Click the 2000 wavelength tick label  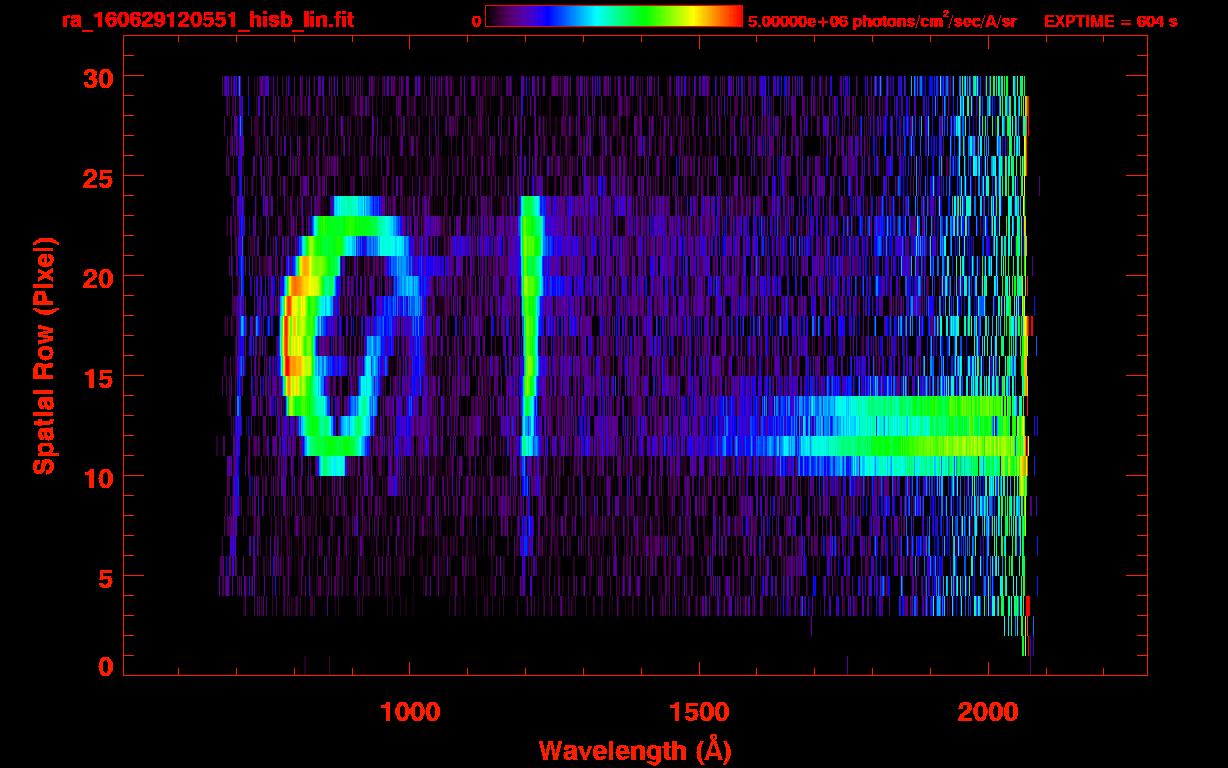[x=988, y=712]
